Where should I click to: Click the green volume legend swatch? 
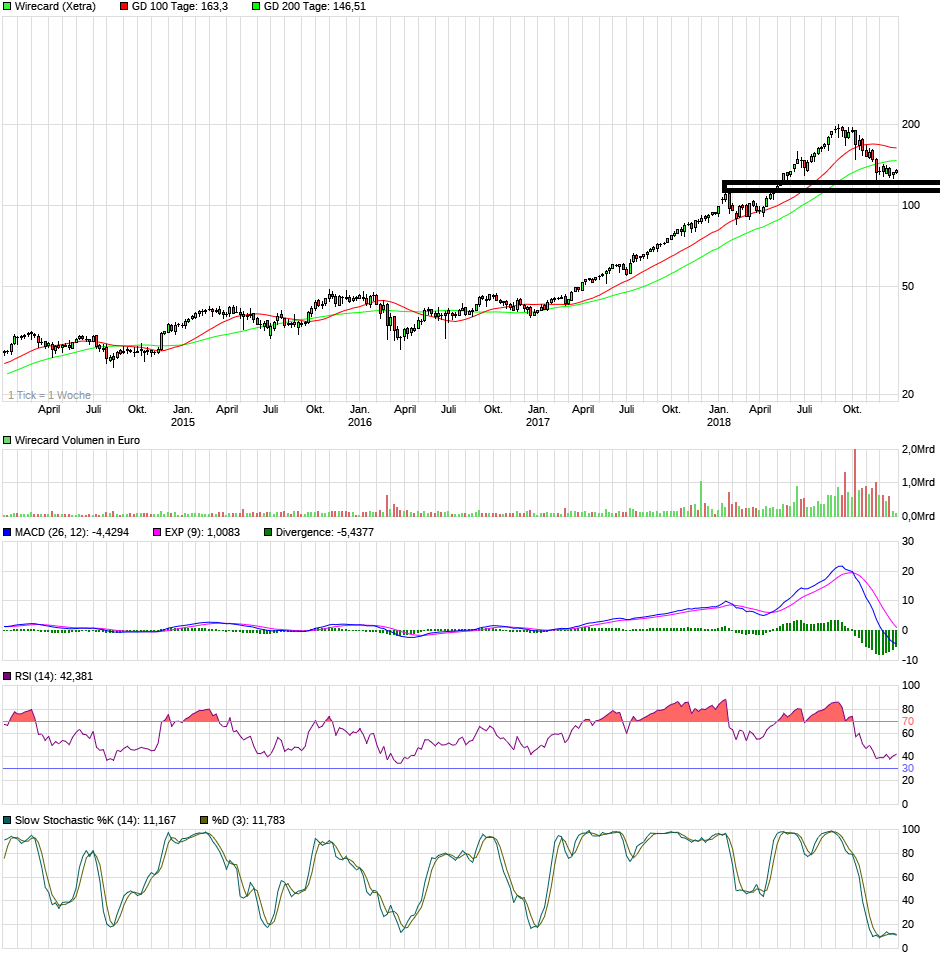pos(7,440)
